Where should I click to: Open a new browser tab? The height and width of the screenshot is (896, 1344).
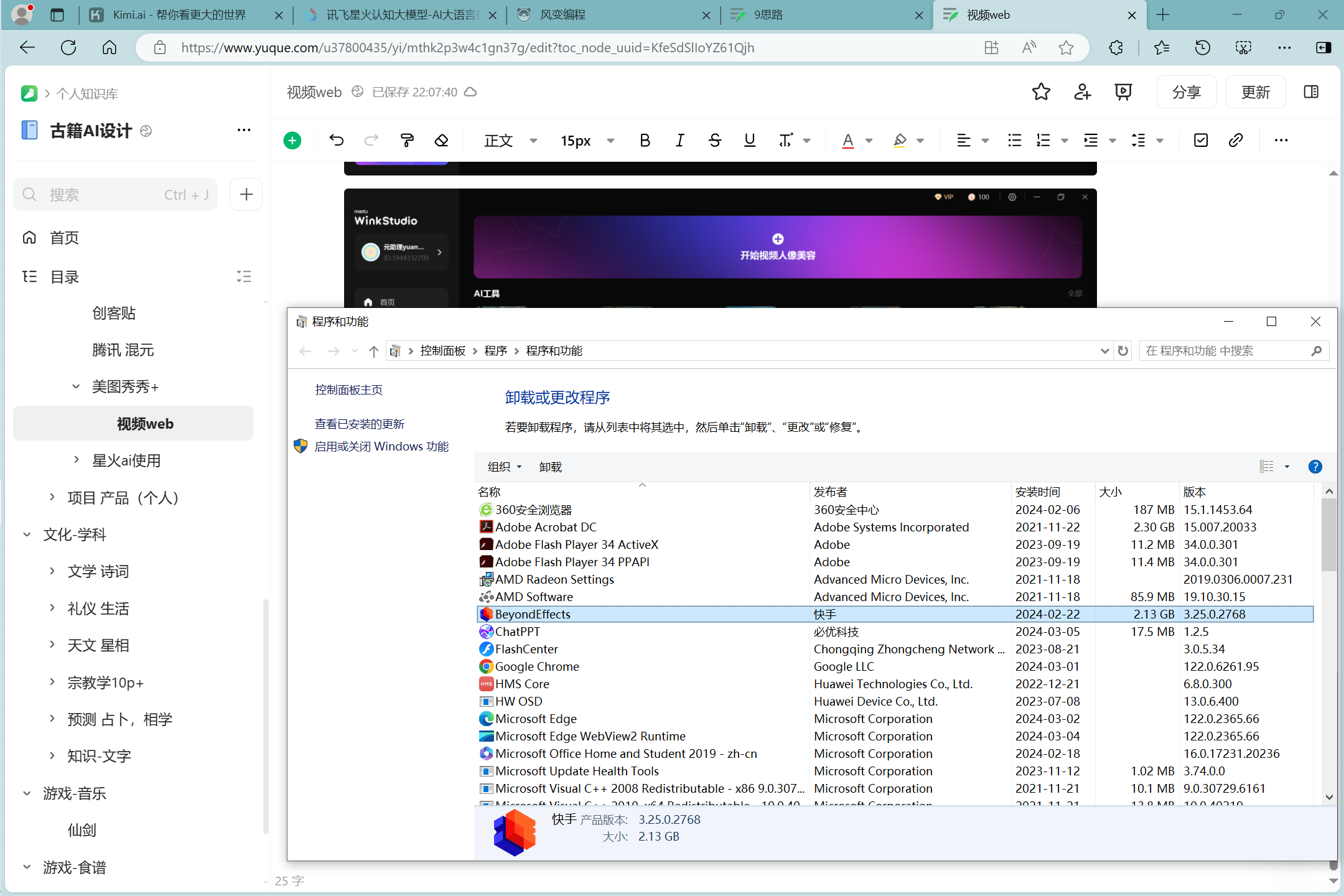1162,15
